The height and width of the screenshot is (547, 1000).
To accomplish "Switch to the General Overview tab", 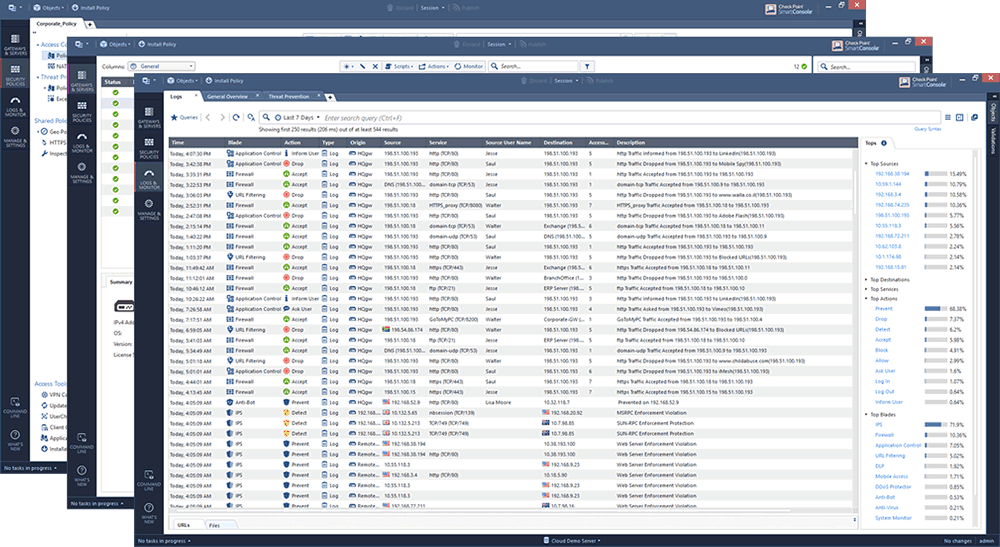I will (227, 97).
